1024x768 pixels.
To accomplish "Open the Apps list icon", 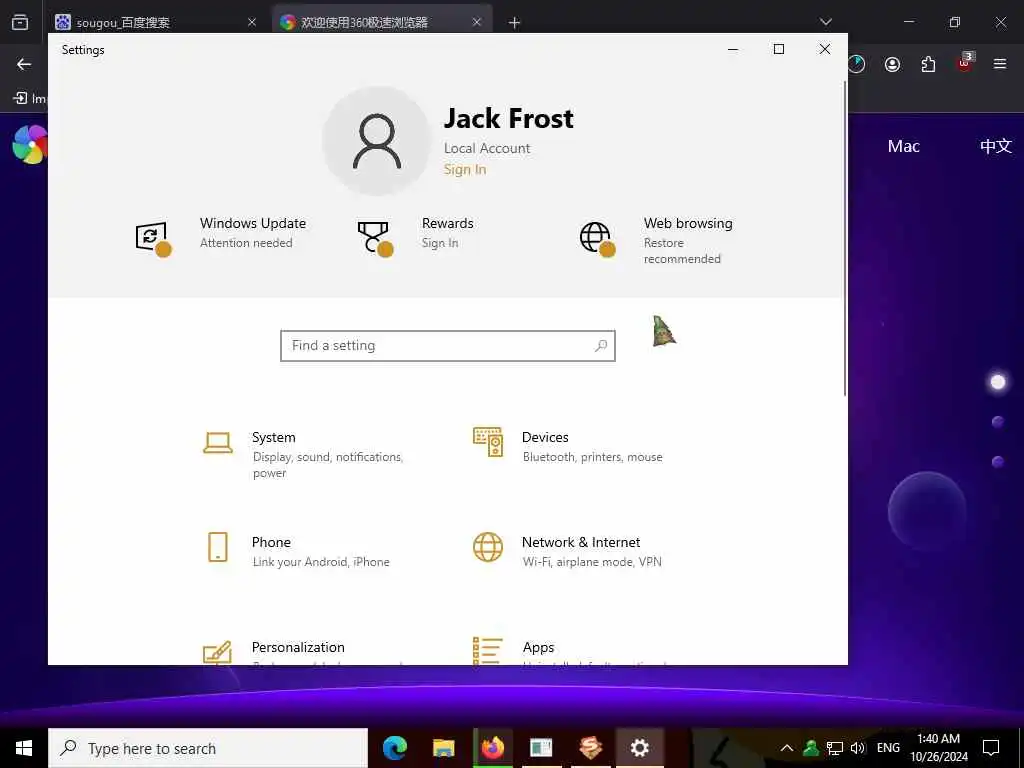I will click(488, 651).
